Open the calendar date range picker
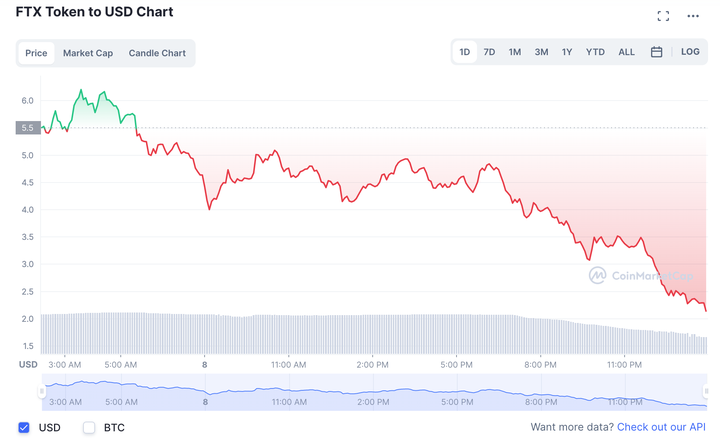Image resolution: width=720 pixels, height=441 pixels. 657,52
